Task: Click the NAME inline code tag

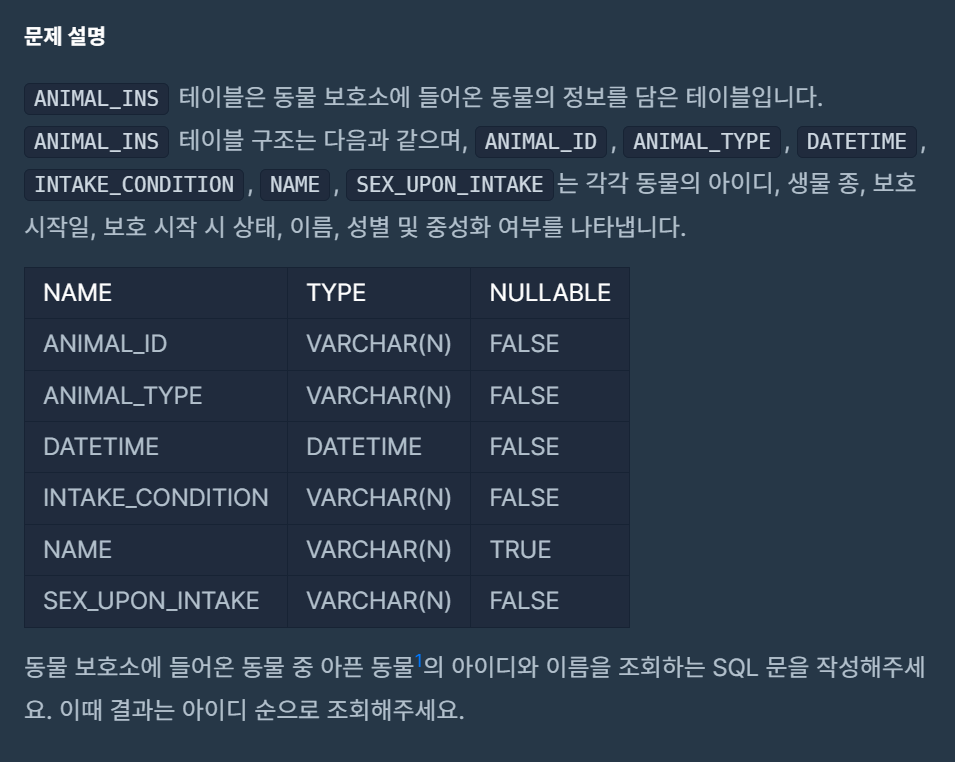Action: (x=295, y=185)
